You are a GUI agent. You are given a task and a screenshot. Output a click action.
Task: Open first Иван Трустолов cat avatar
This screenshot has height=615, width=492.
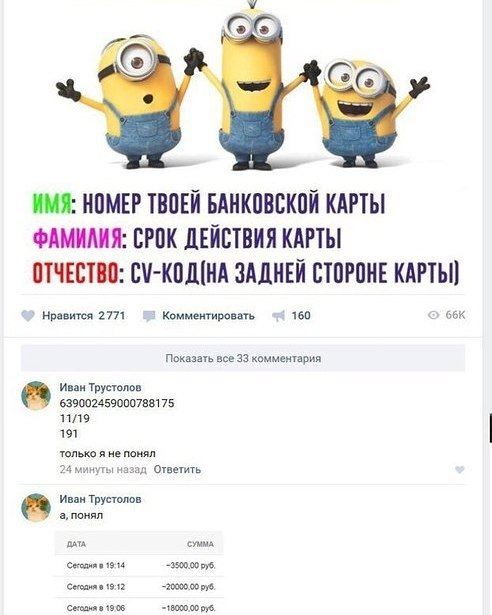tap(36, 396)
